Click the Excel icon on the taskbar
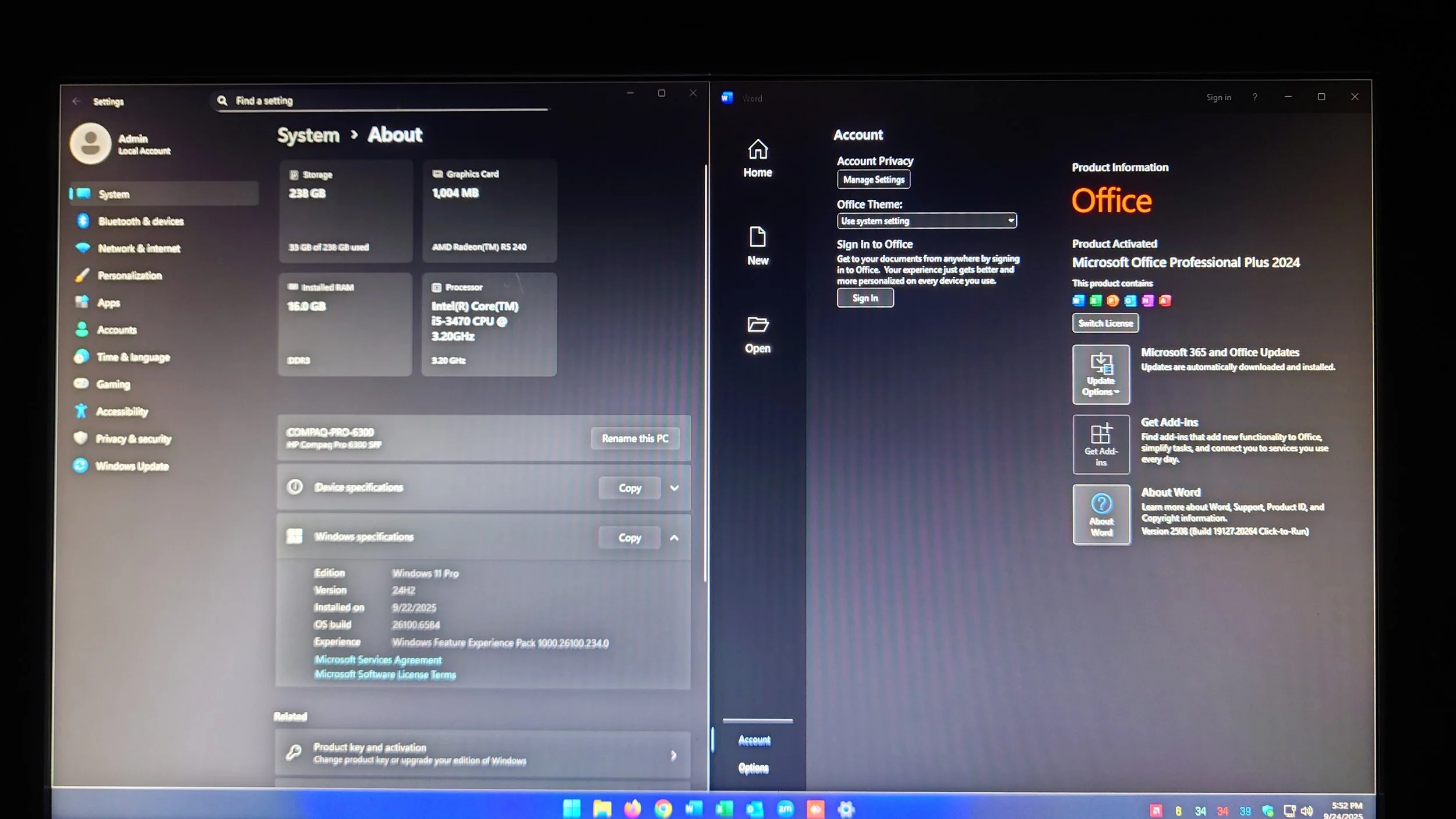Screen dimensions: 1456x819 pyautogui.click(x=724, y=809)
